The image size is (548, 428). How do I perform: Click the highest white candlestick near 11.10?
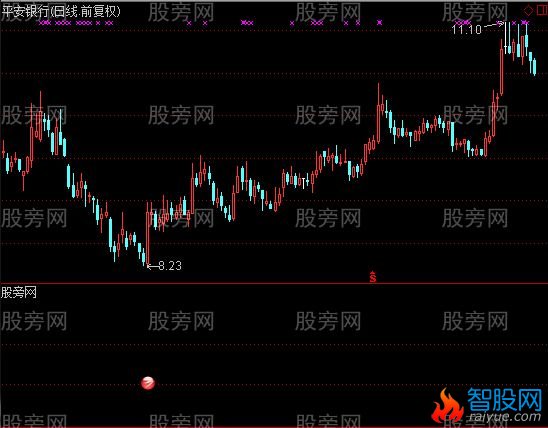[505, 37]
